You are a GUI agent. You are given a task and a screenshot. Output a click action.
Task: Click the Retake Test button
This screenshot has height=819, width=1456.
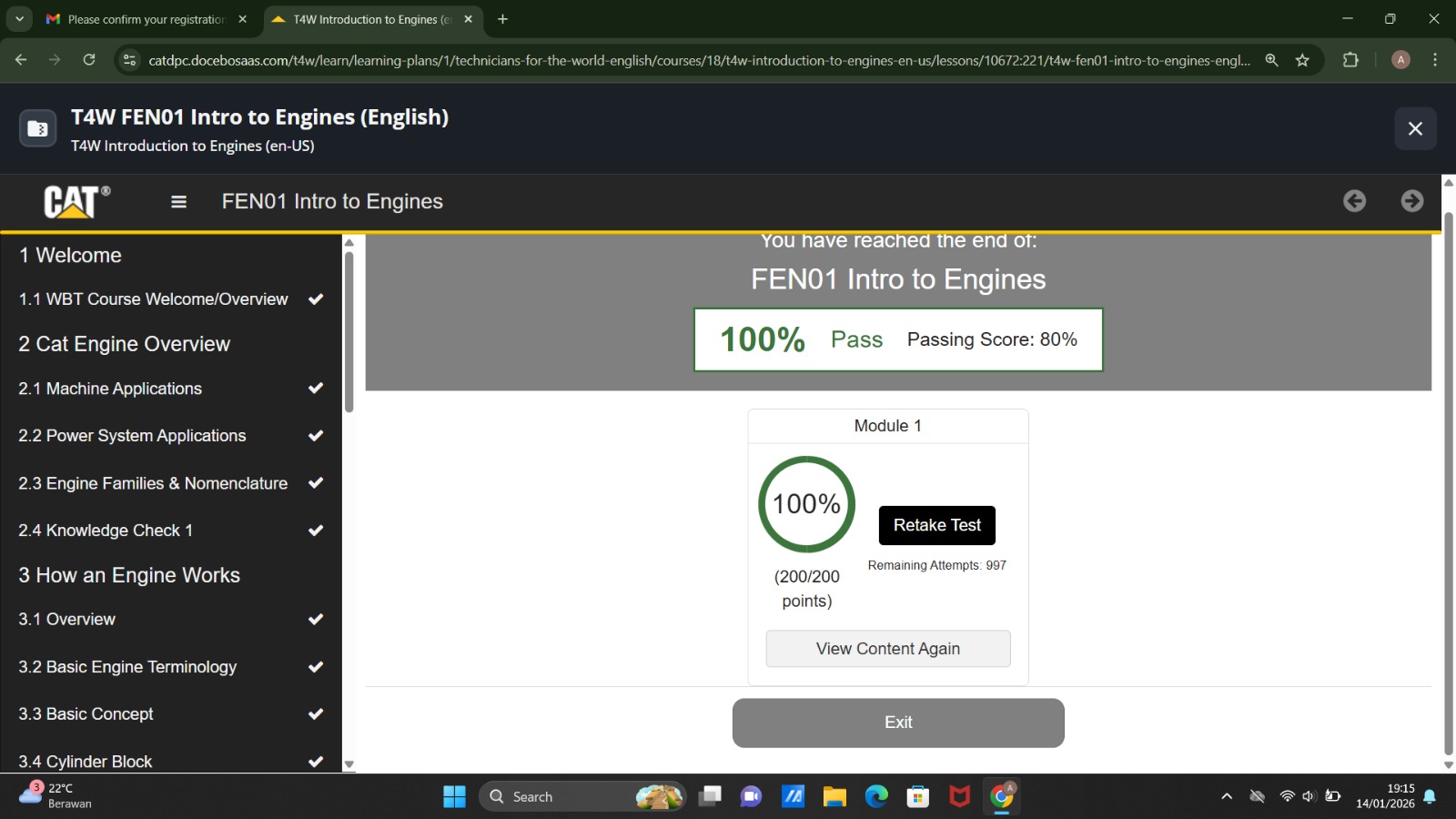coord(936,525)
